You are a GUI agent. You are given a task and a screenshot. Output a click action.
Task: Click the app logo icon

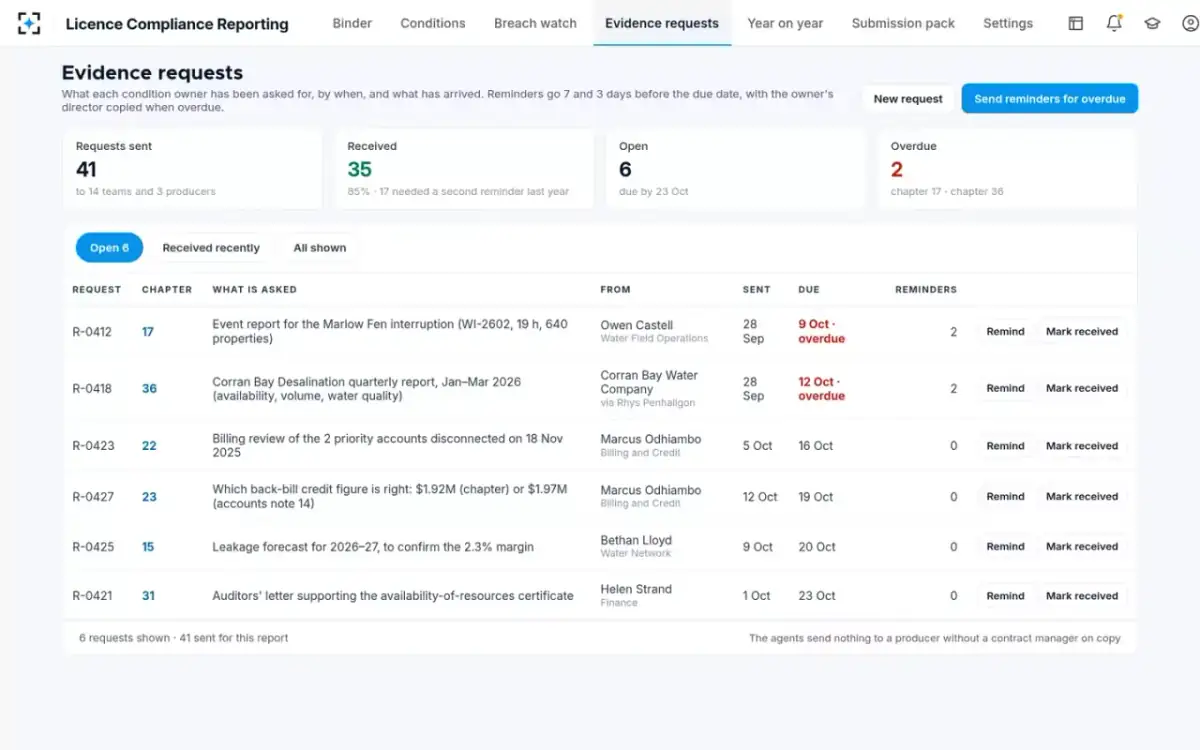tap(30, 23)
